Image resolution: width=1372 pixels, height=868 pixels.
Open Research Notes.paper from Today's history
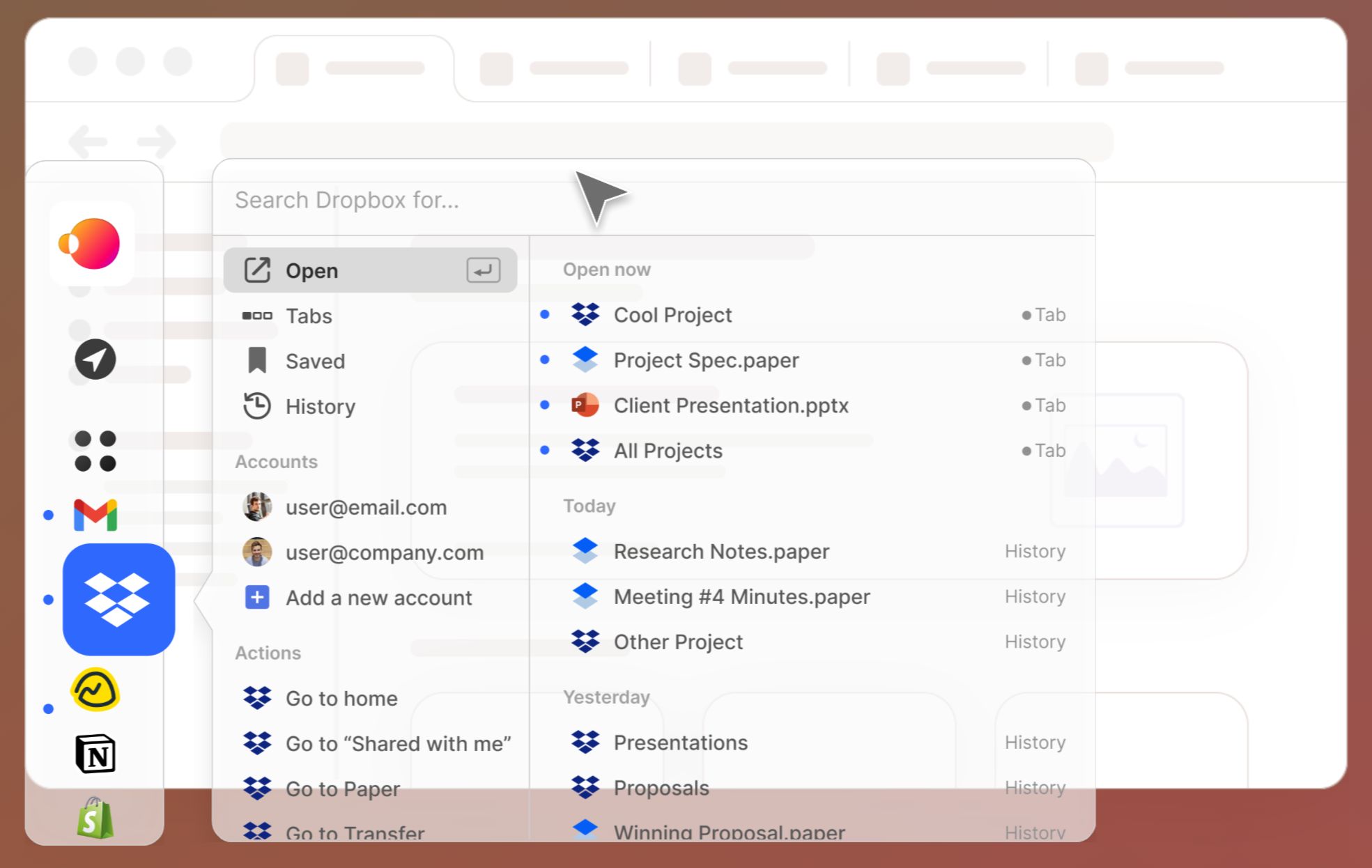pyautogui.click(x=721, y=551)
